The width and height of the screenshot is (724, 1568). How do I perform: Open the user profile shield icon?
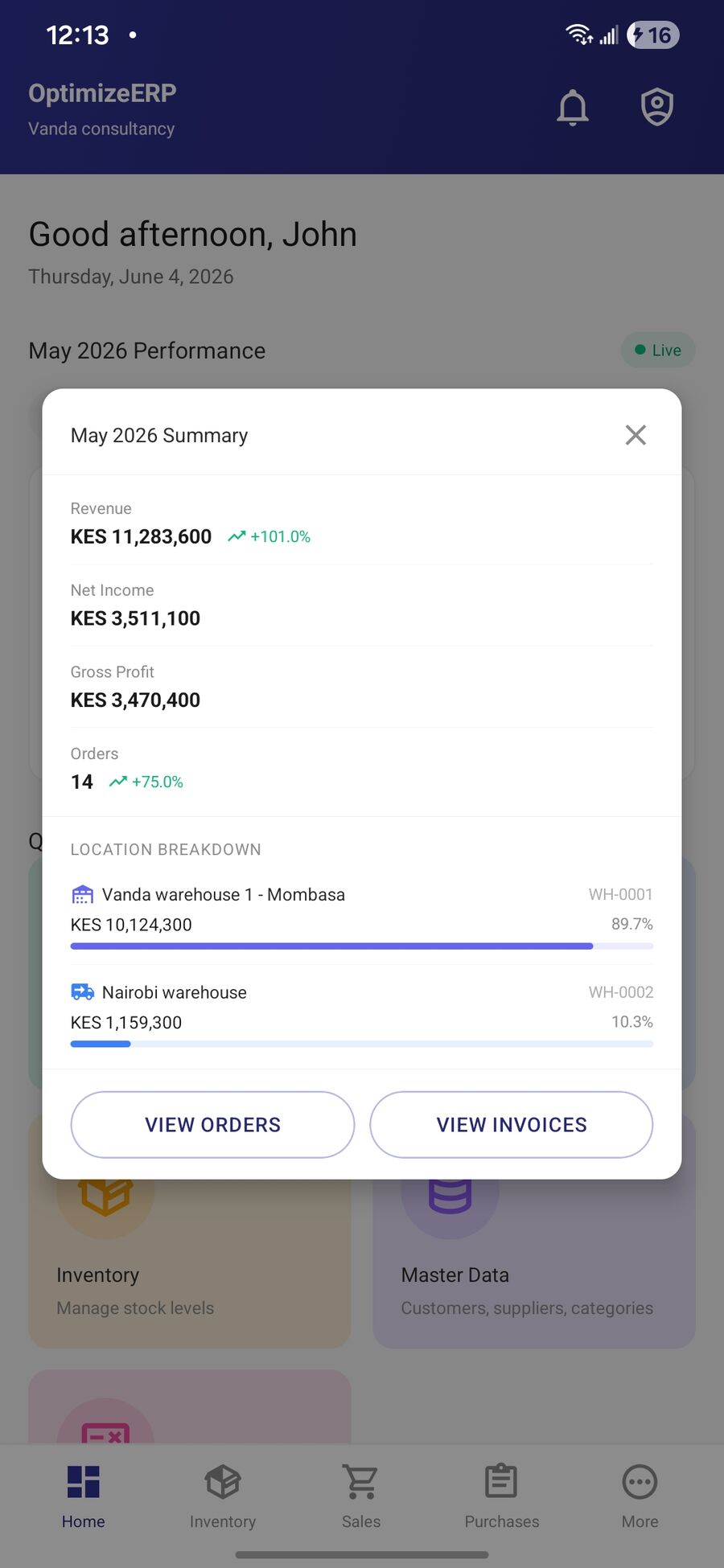(x=657, y=107)
